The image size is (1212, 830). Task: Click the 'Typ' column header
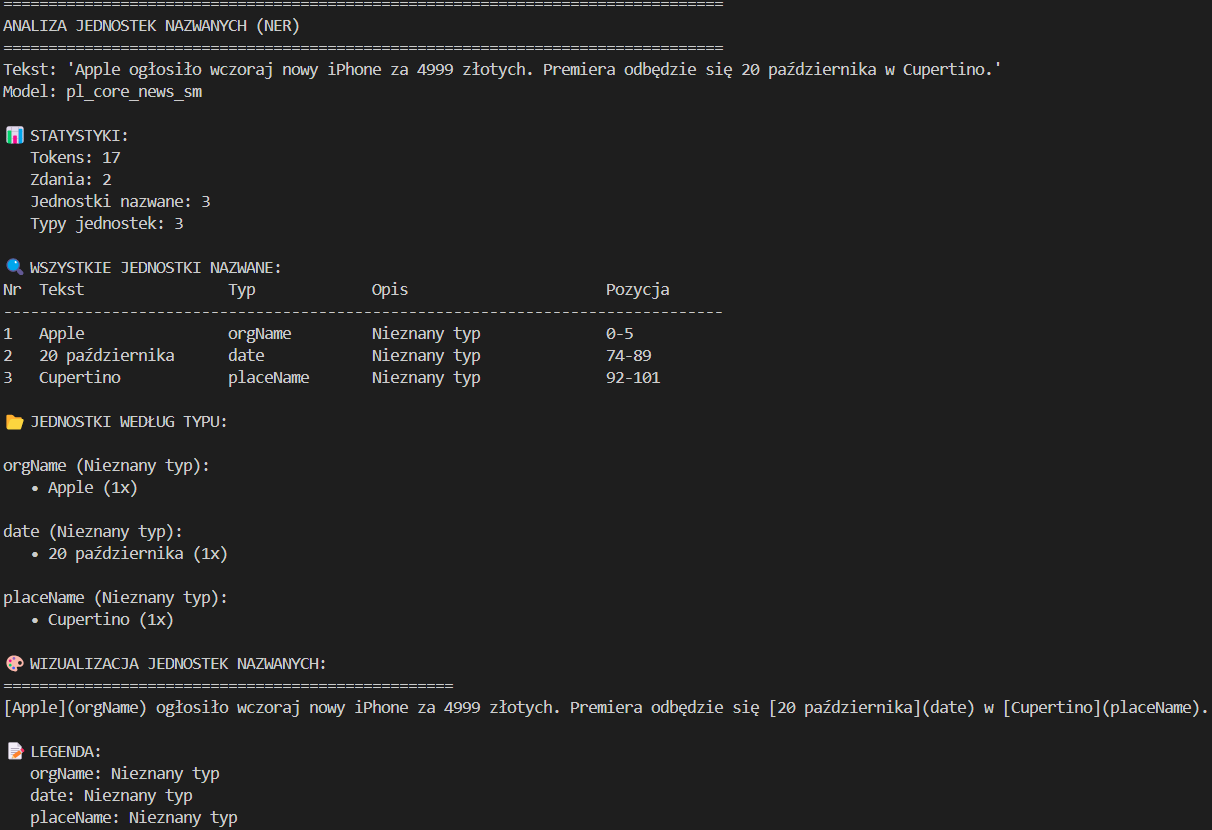click(242, 289)
